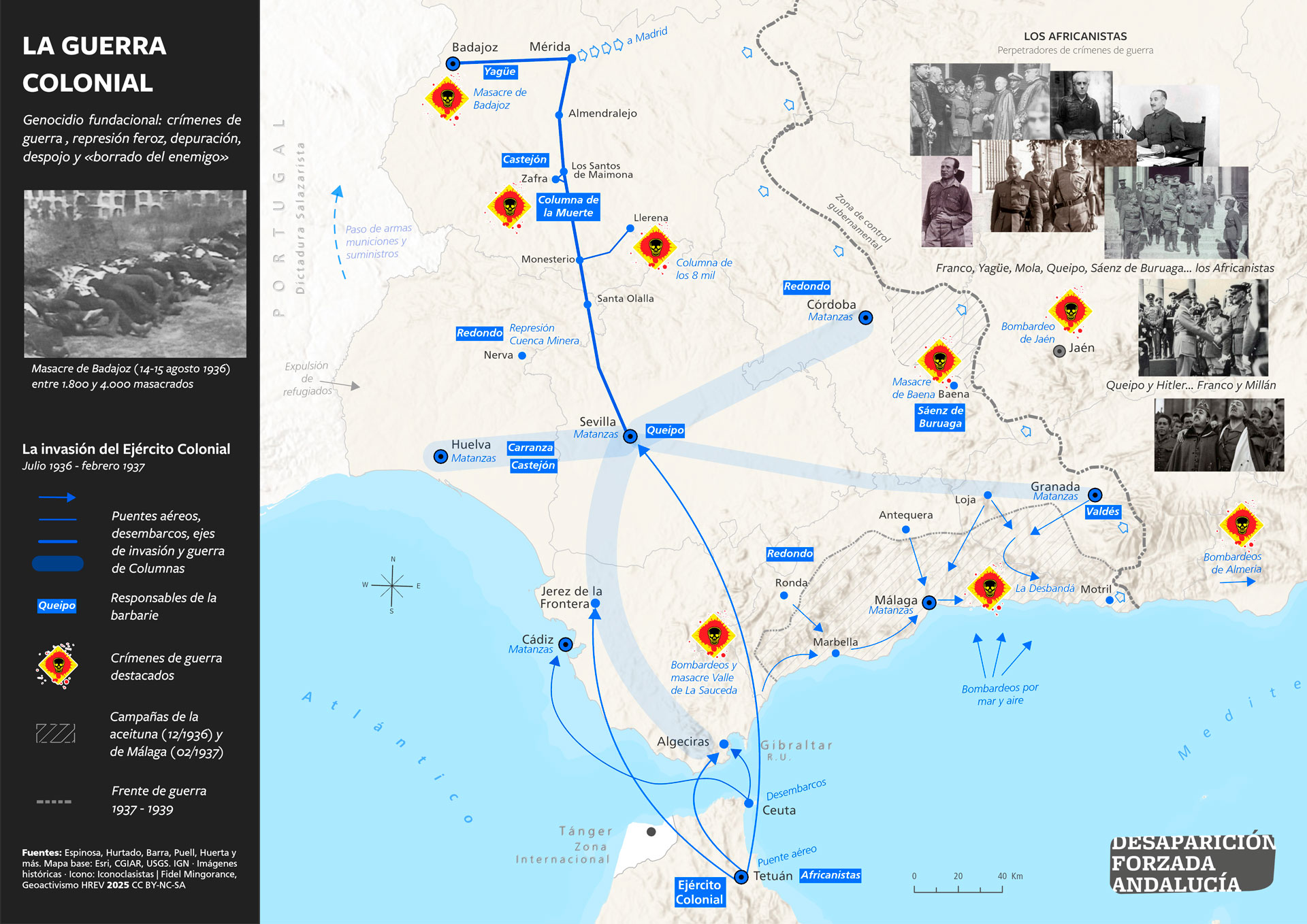Click the 'LA GUERRA COLONIAL' title
This screenshot has width=1307, height=924.
click(94, 64)
